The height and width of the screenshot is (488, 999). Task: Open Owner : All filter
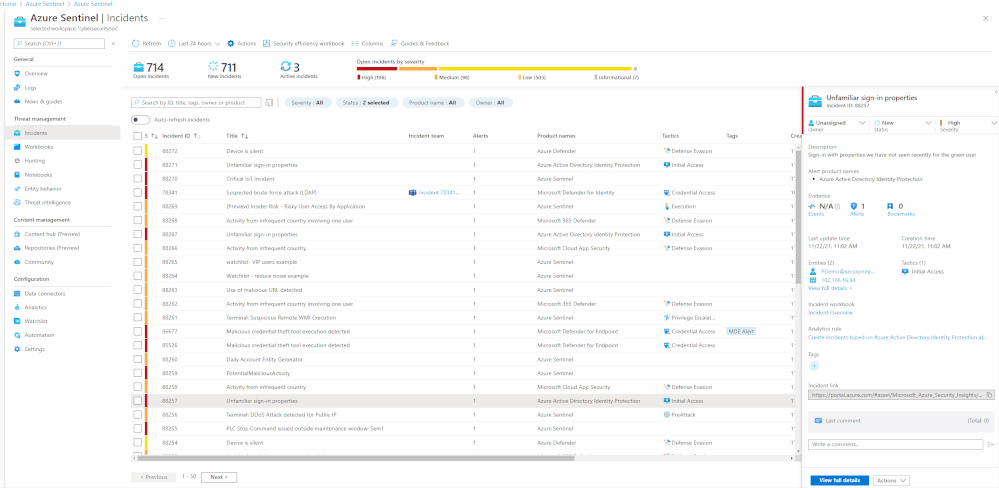click(x=491, y=103)
